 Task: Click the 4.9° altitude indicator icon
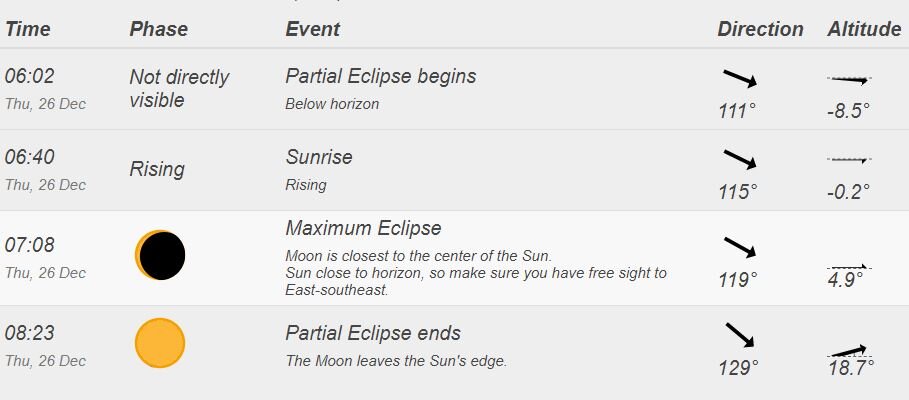tap(849, 267)
